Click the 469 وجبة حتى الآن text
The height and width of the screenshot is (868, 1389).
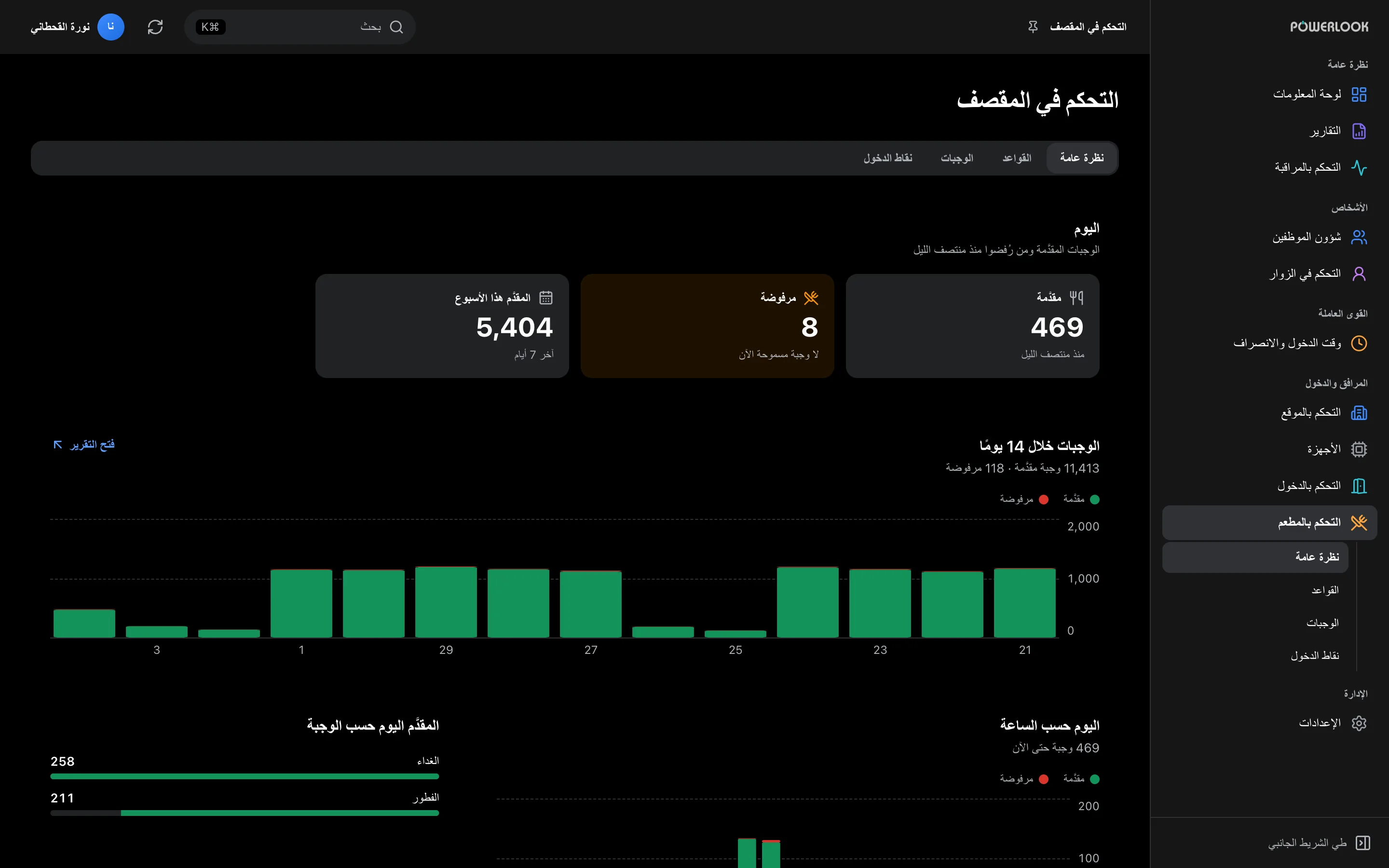tap(1056, 748)
